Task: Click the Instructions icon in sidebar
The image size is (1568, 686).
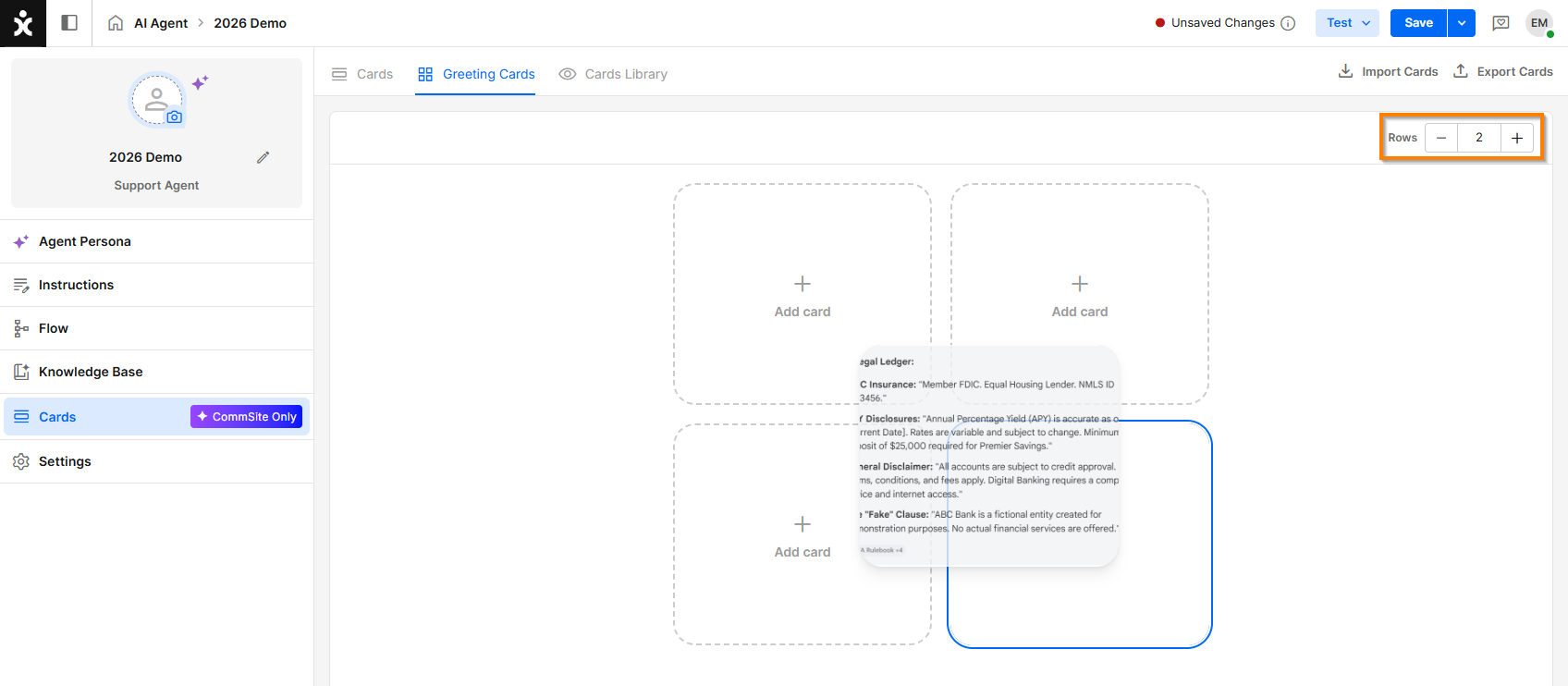Action: point(21,285)
